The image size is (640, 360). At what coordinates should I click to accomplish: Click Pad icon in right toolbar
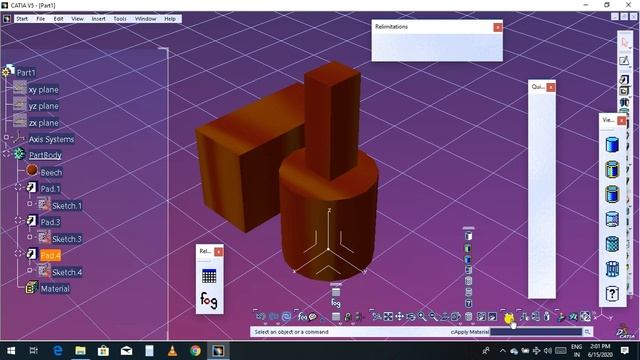point(624,80)
